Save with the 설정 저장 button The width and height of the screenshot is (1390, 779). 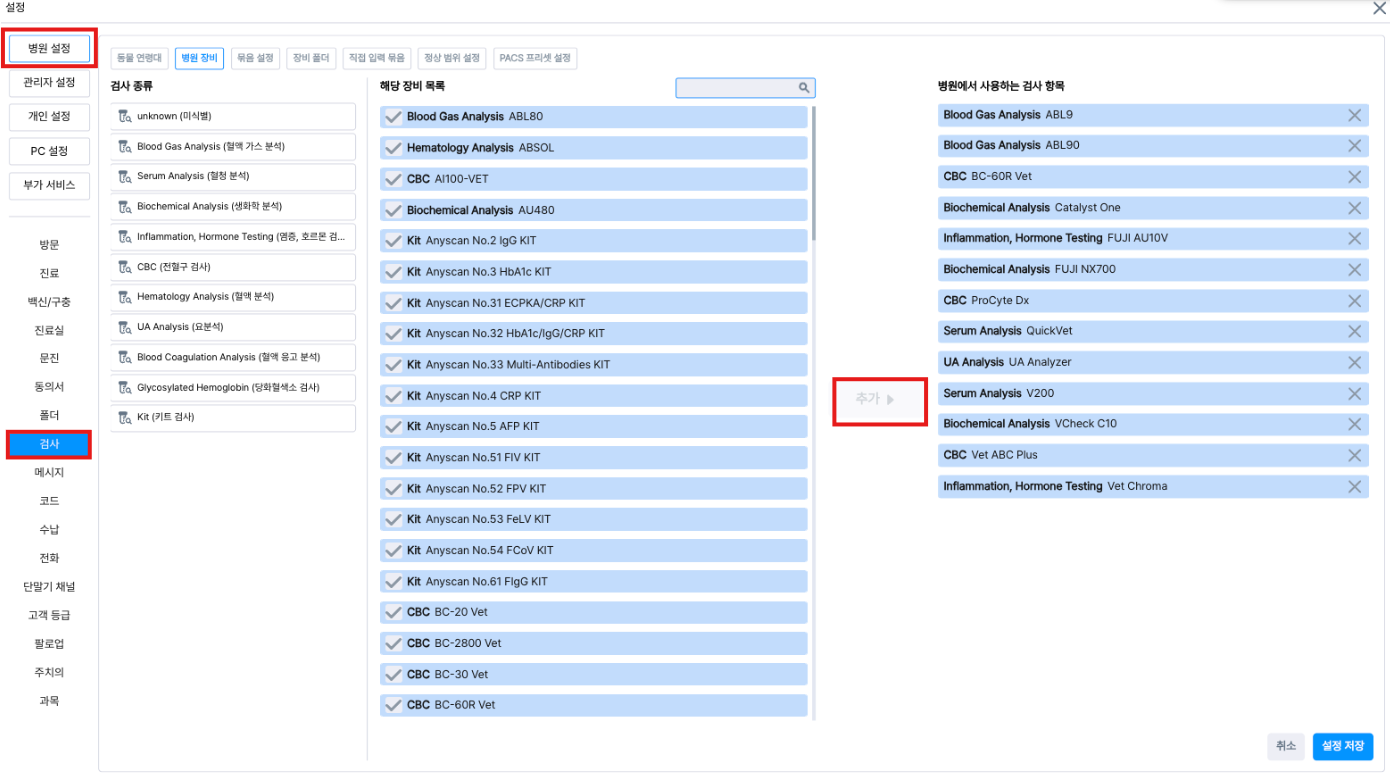point(1343,746)
